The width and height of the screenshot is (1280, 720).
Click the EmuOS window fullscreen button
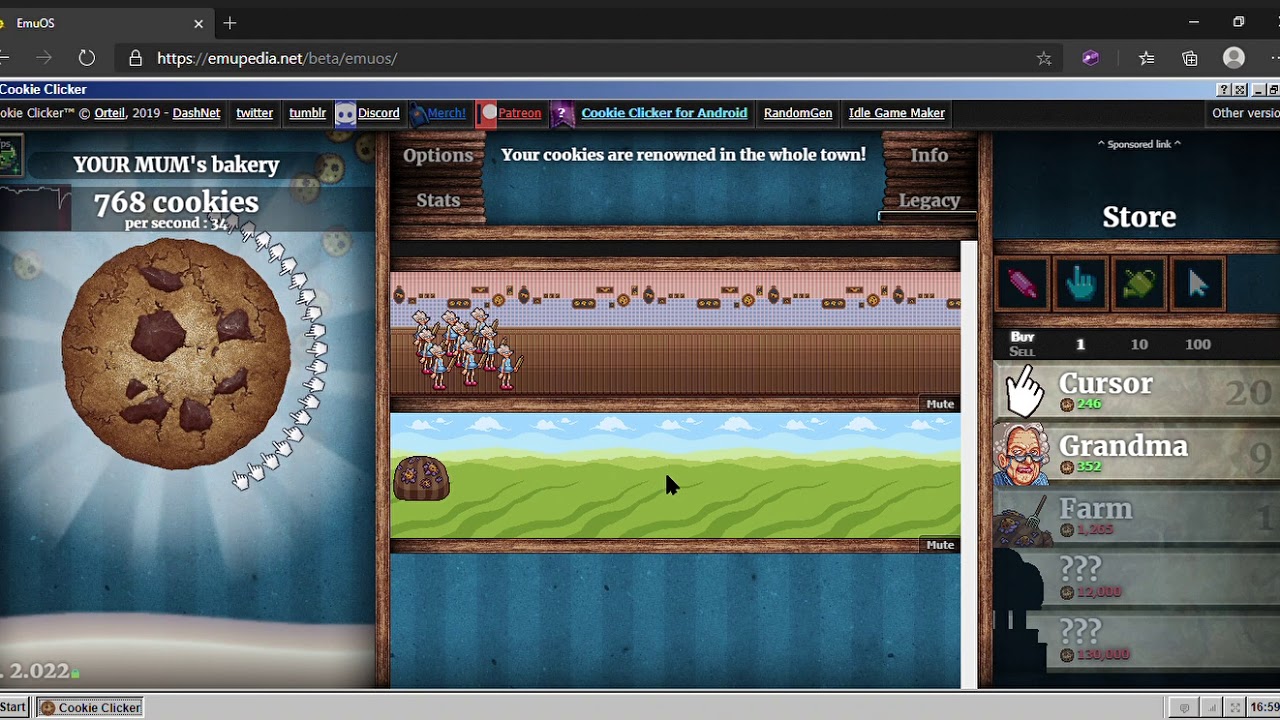tap(1240, 89)
